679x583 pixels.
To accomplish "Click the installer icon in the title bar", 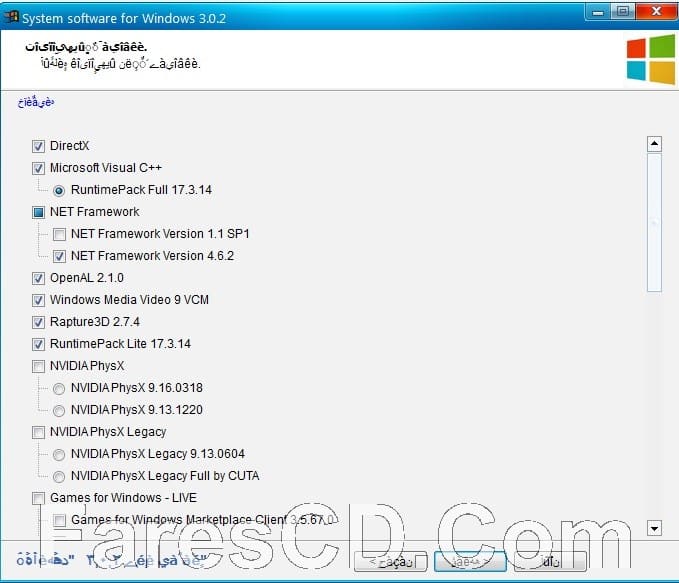I will coord(11,17).
